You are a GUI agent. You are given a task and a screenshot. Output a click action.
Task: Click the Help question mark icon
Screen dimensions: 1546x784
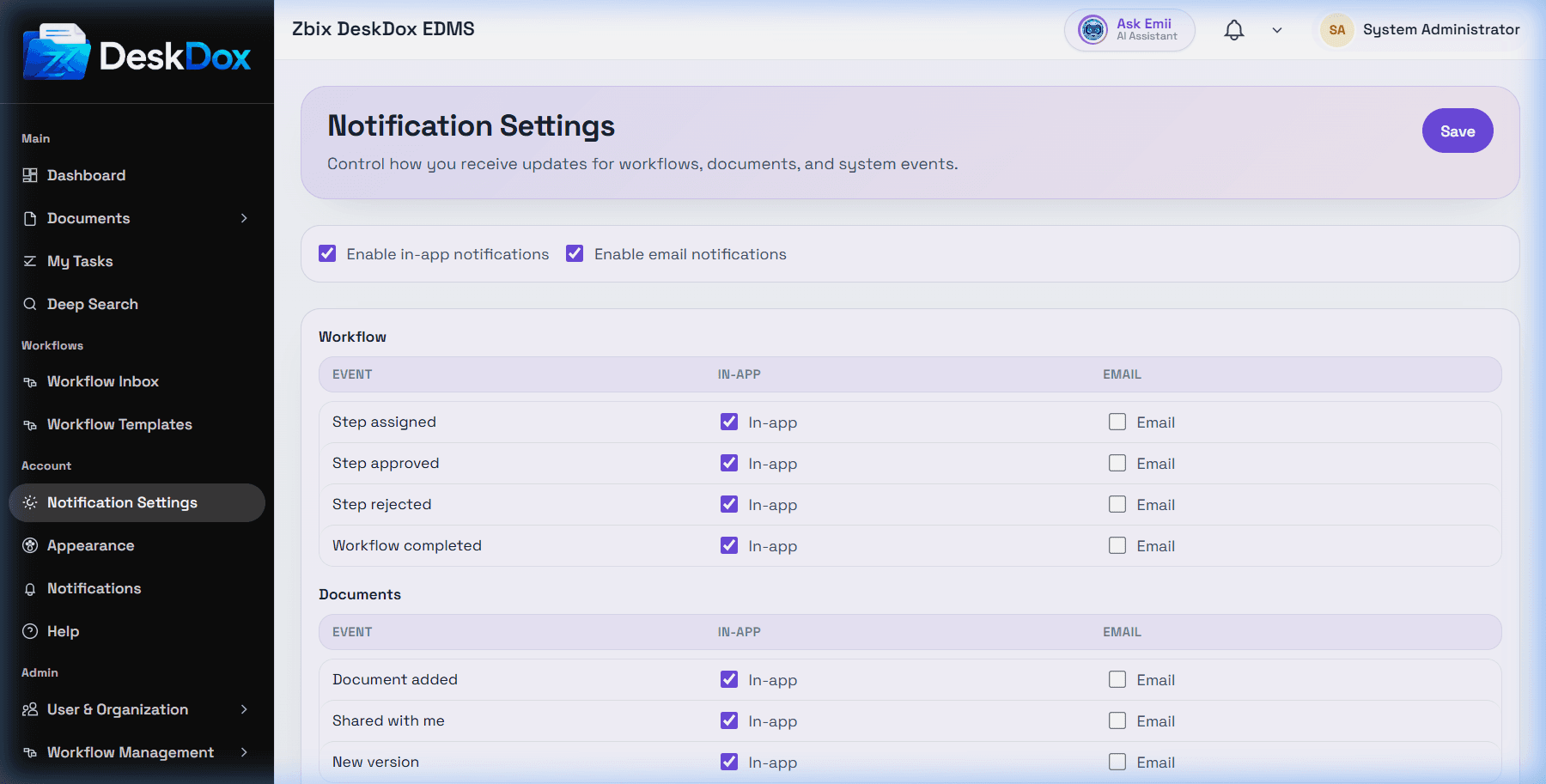click(30, 631)
